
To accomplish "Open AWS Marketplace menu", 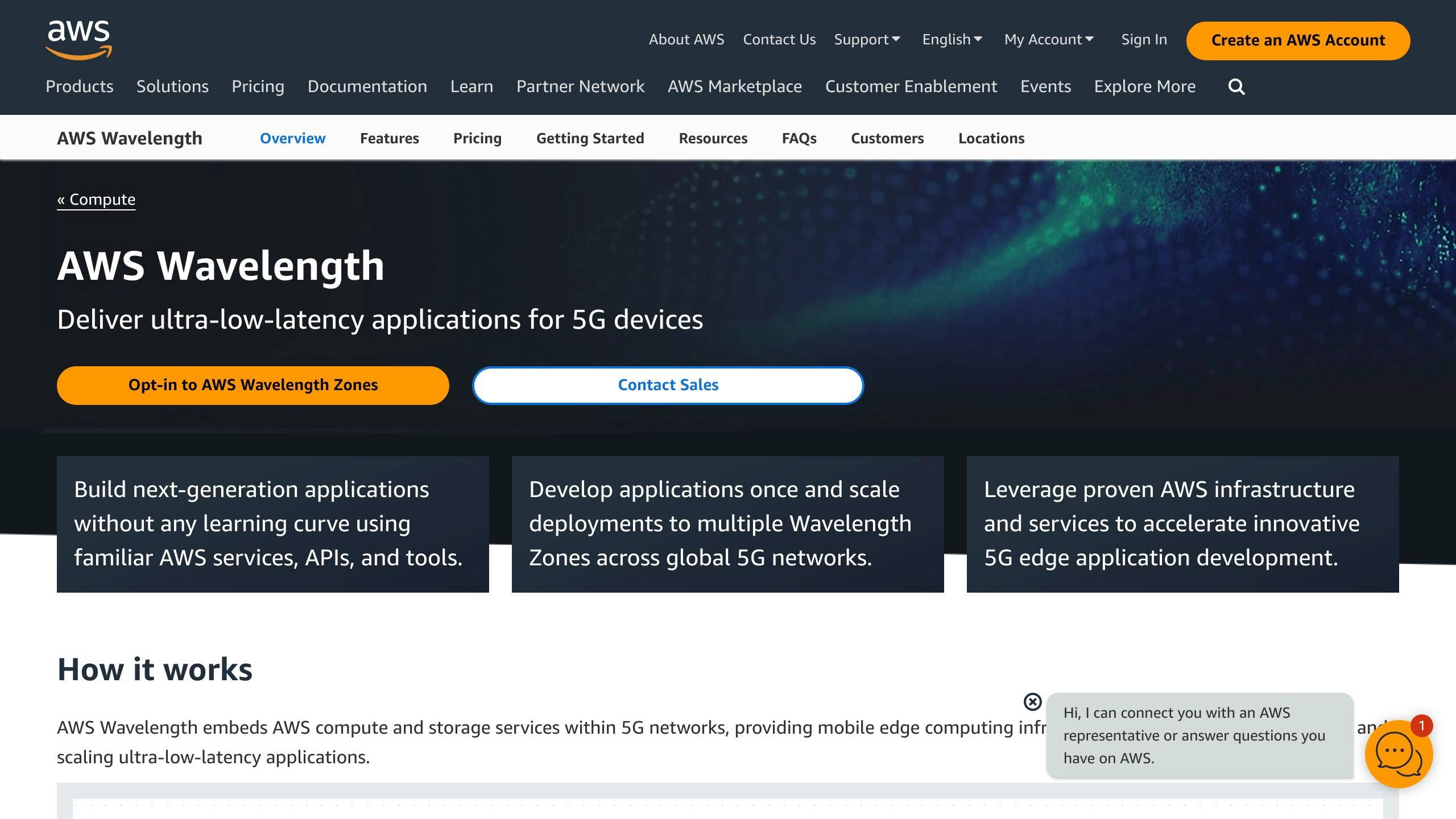I will tap(735, 86).
